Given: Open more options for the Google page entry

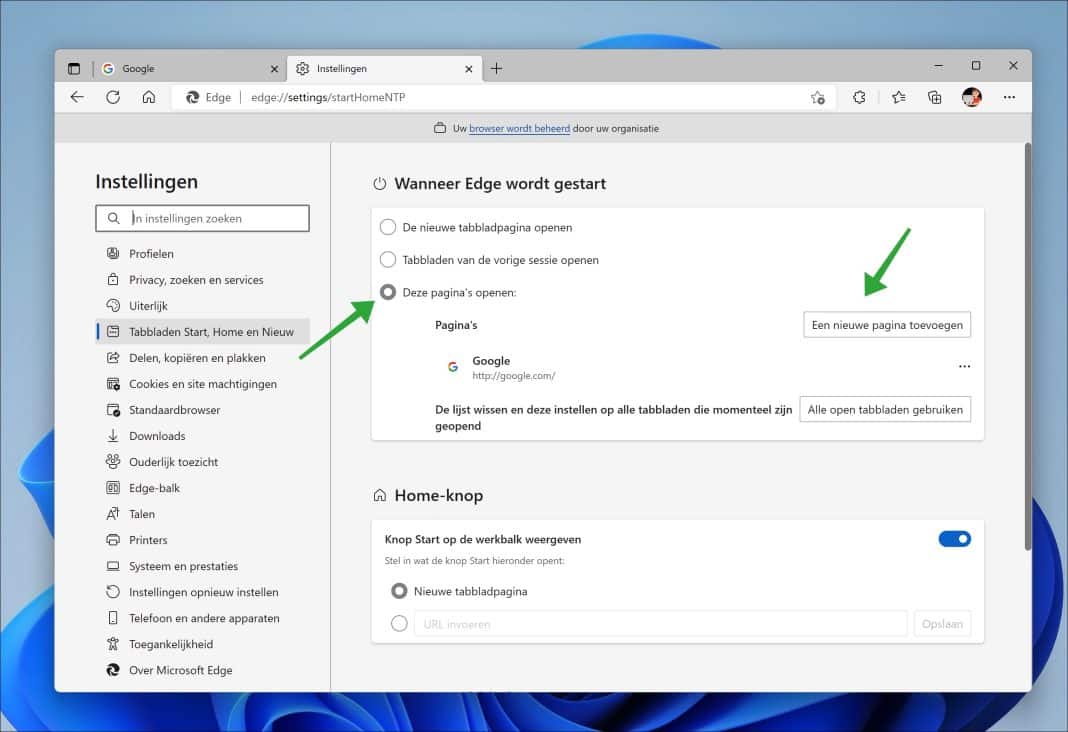Looking at the screenshot, I should [x=964, y=366].
